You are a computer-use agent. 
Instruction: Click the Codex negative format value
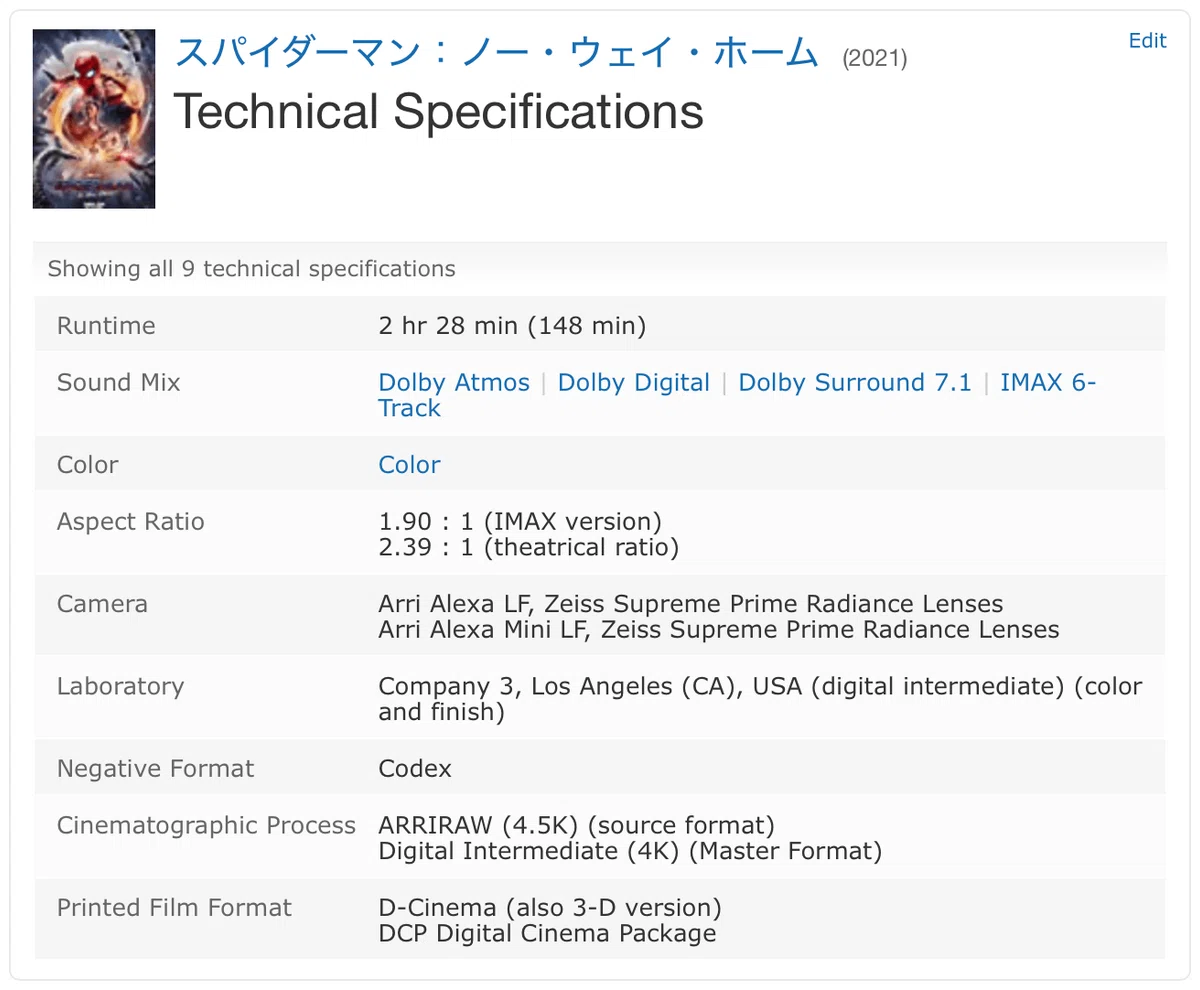tap(415, 769)
